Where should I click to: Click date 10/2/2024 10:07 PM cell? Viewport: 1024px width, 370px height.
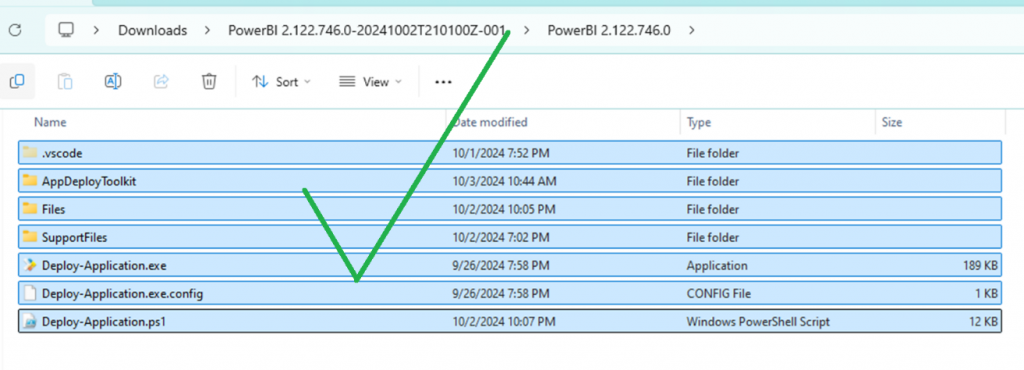[504, 322]
